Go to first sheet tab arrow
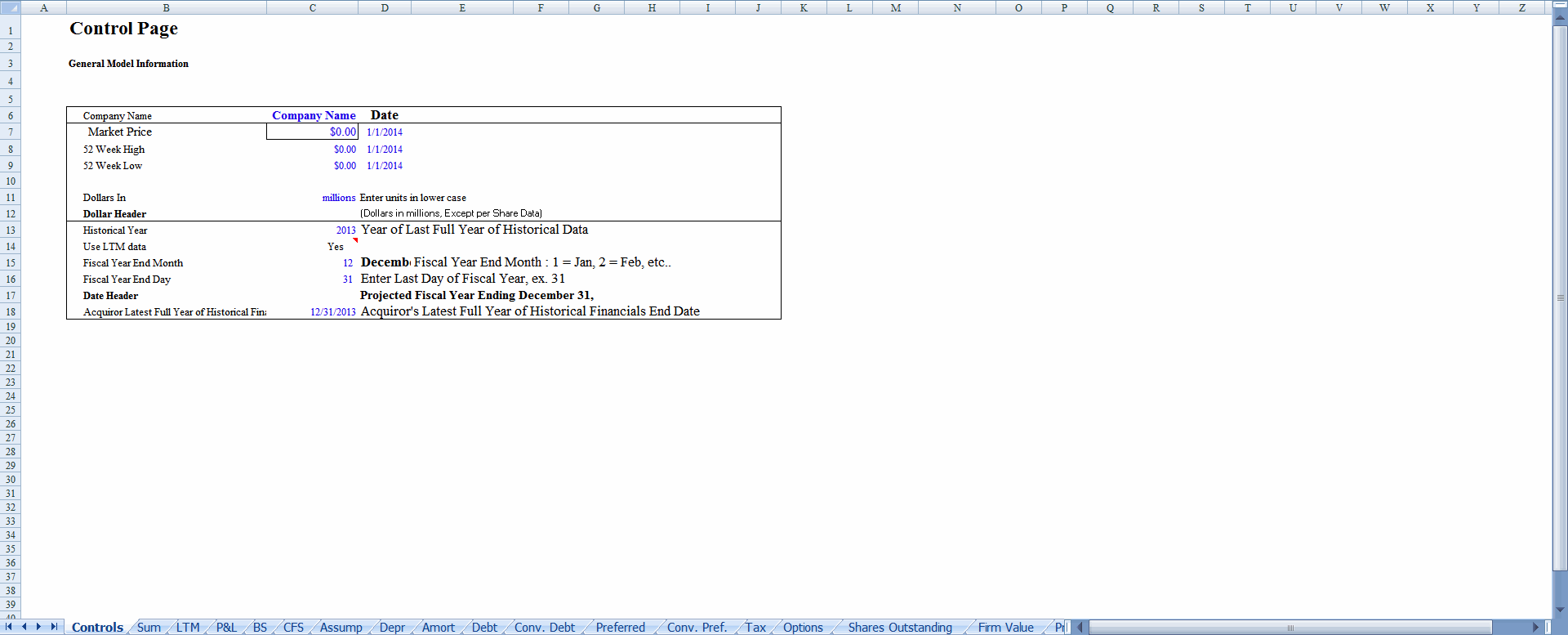 coord(9,627)
